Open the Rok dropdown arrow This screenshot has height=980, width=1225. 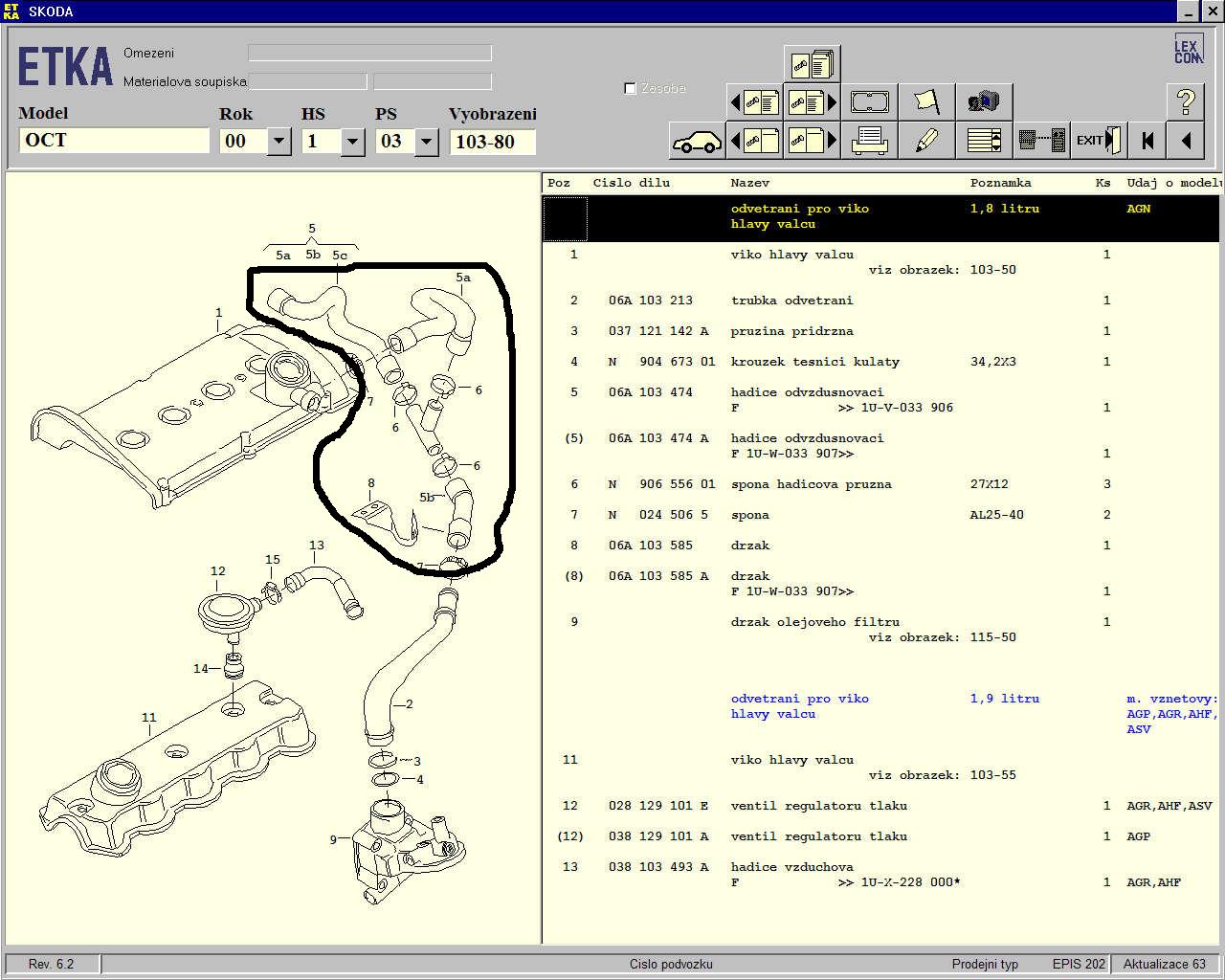pyautogui.click(x=279, y=142)
